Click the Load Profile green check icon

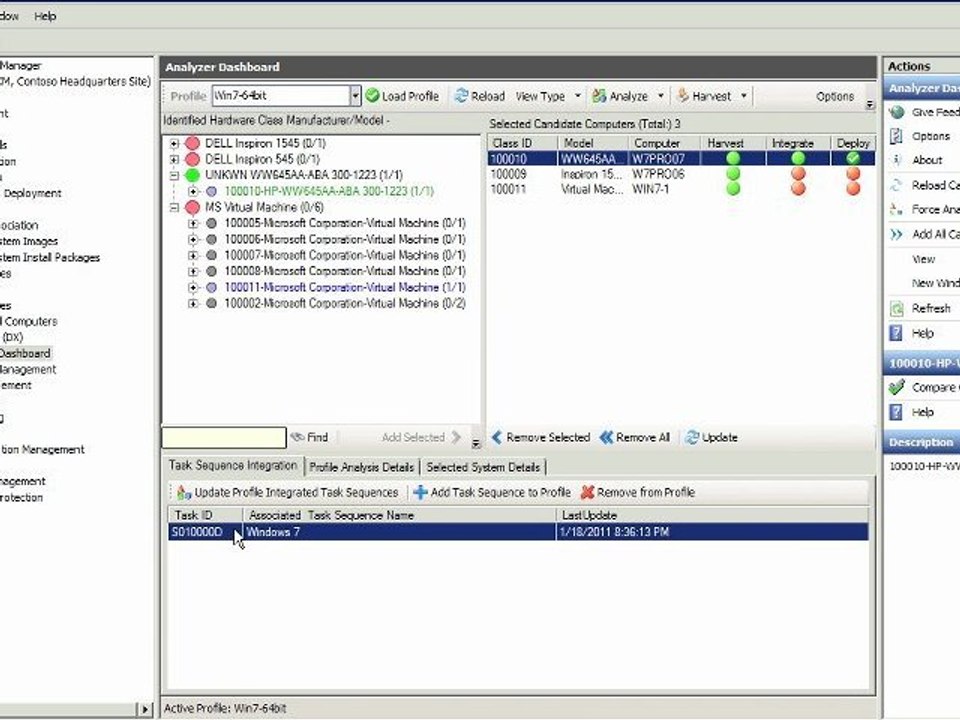tap(372, 96)
